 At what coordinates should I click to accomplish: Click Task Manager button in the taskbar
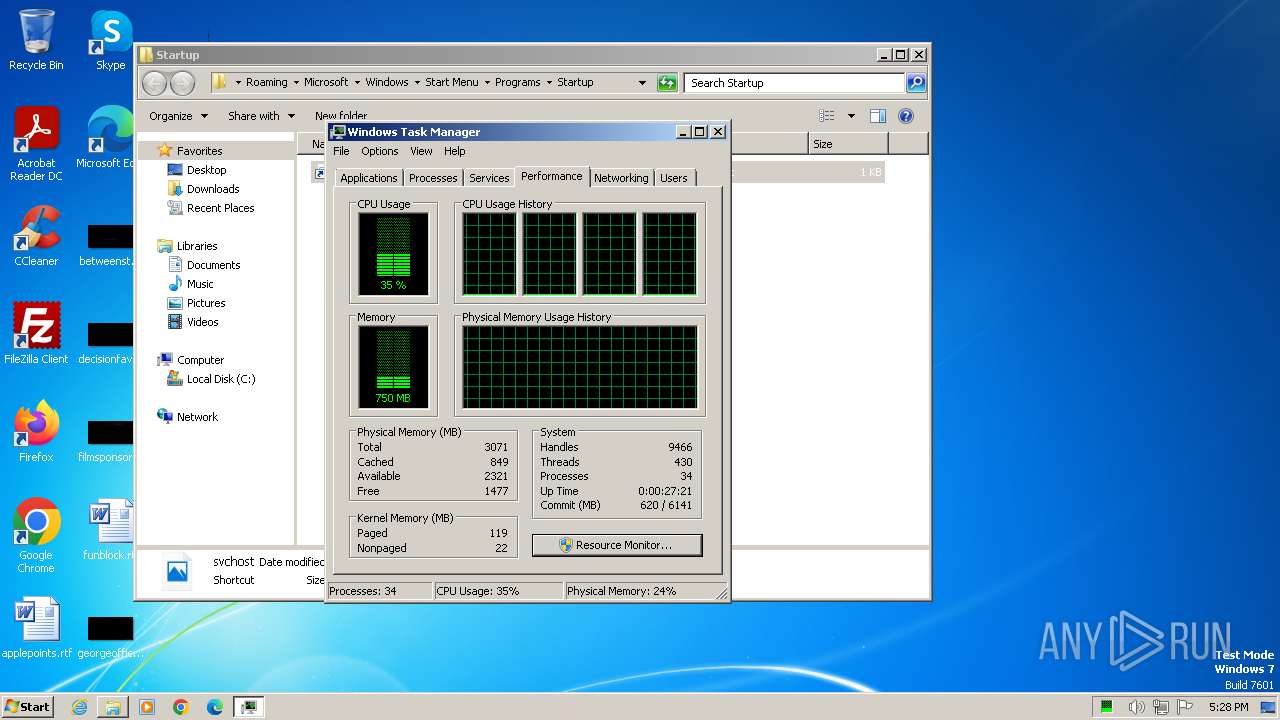(x=249, y=707)
